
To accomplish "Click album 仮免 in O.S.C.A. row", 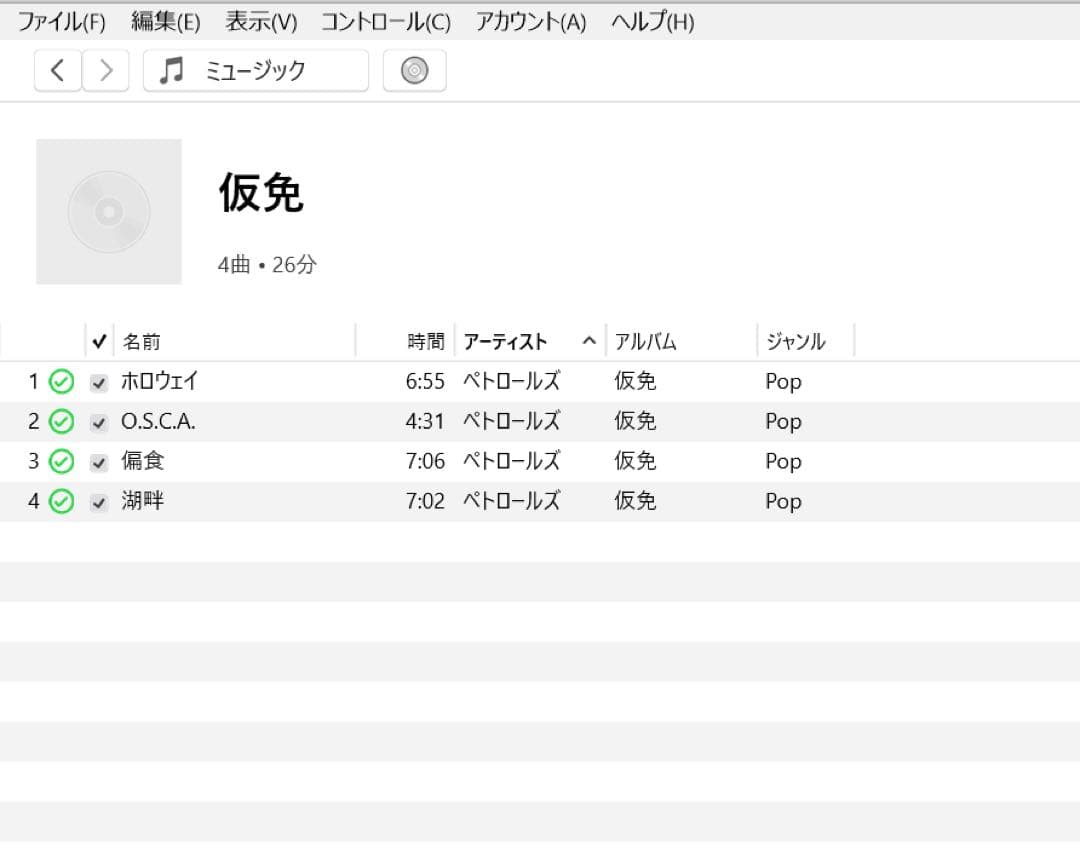I will click(635, 421).
